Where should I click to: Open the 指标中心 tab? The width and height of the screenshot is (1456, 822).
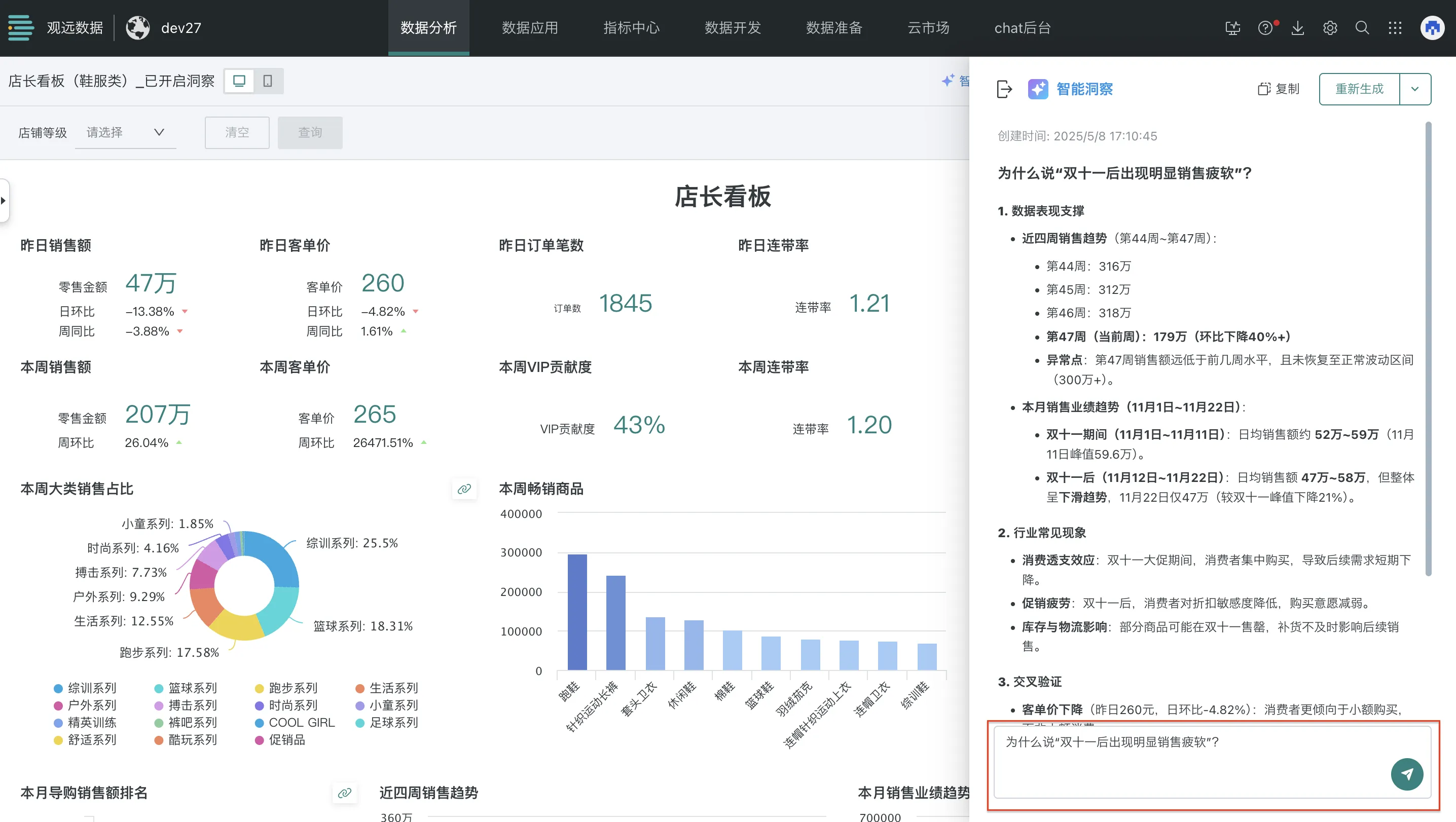coord(631,28)
